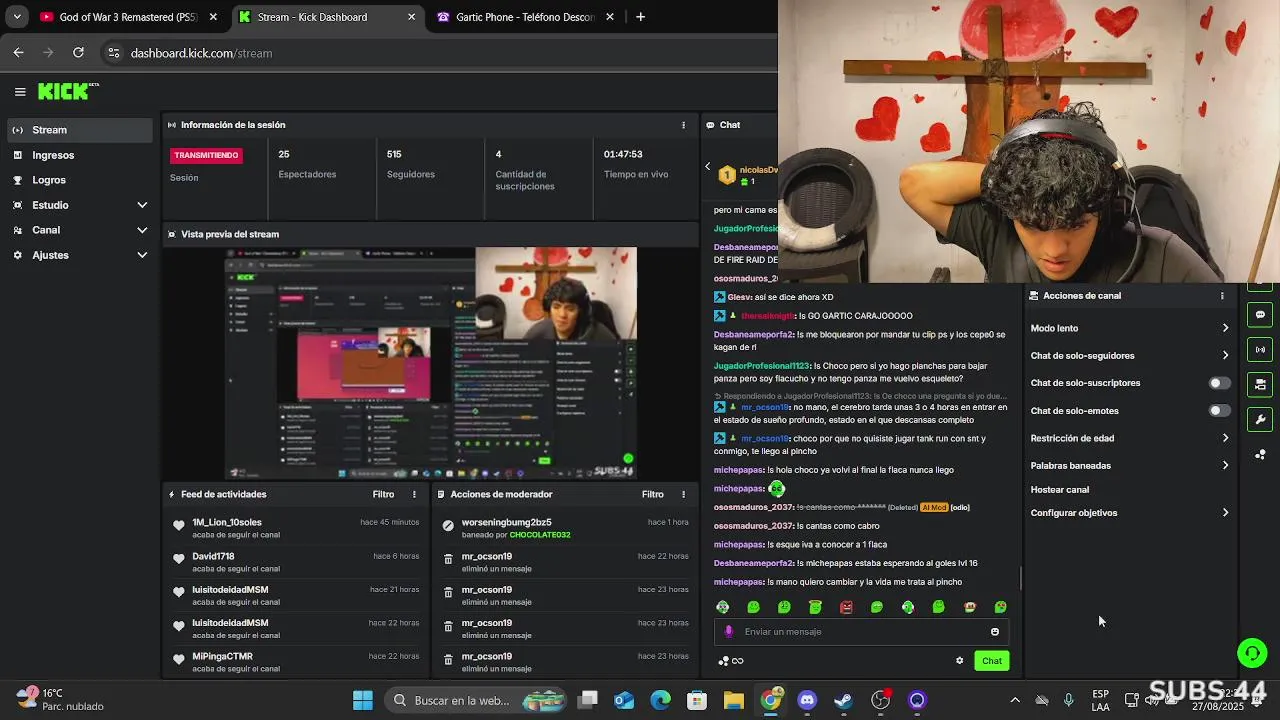Image resolution: width=1280 pixels, height=720 pixels.
Task: Open Discord from the taskbar
Action: click(807, 700)
